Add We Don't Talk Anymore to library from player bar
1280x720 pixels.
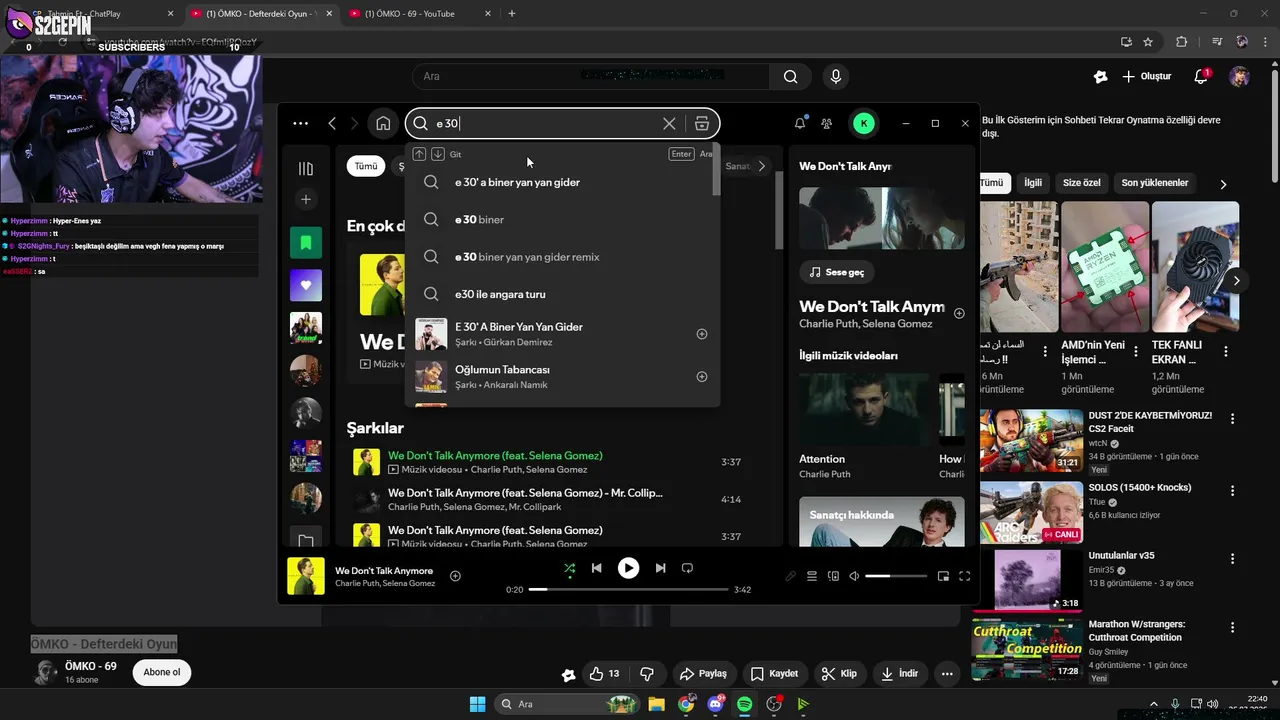[x=455, y=576]
